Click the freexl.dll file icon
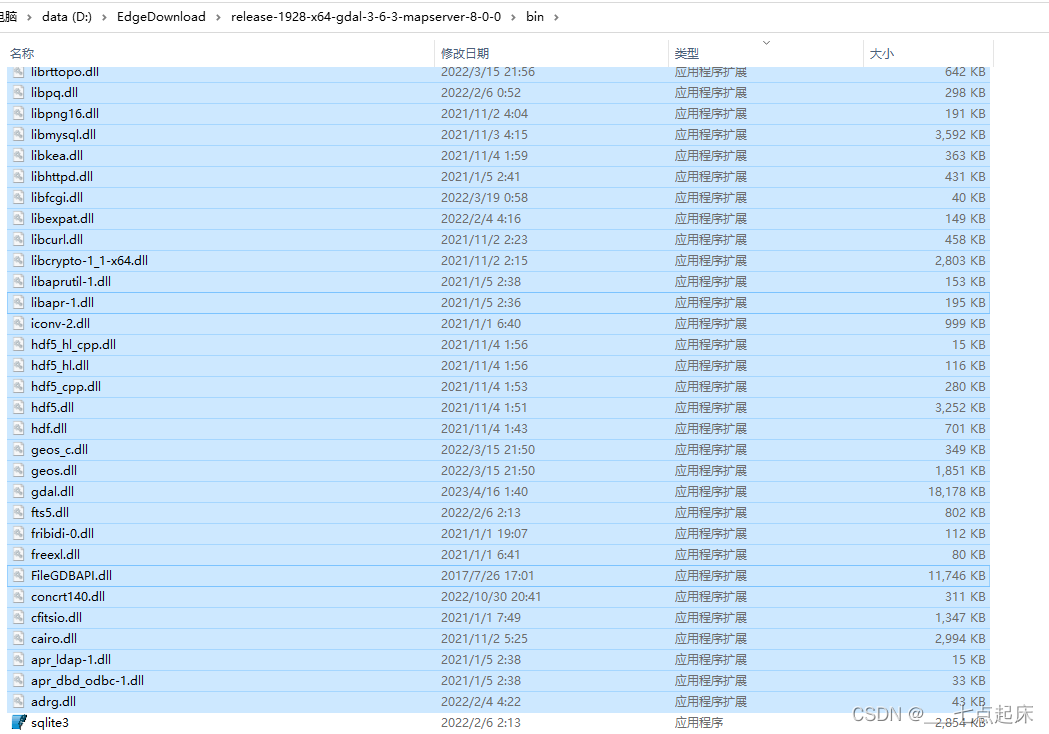The width and height of the screenshot is (1049, 734). coord(17,554)
